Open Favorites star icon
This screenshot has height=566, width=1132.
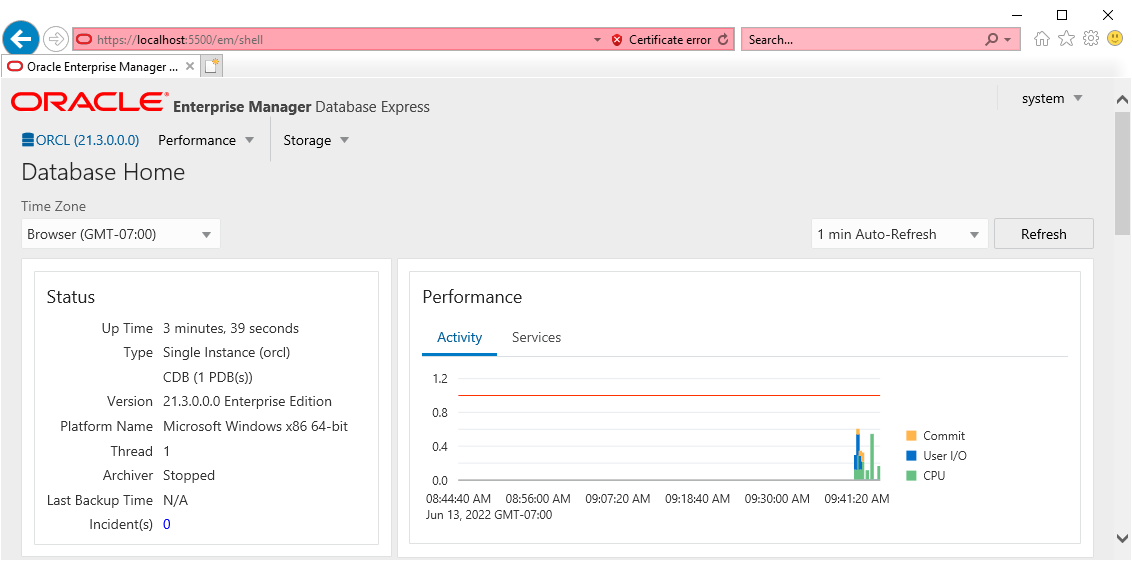(x=1066, y=39)
